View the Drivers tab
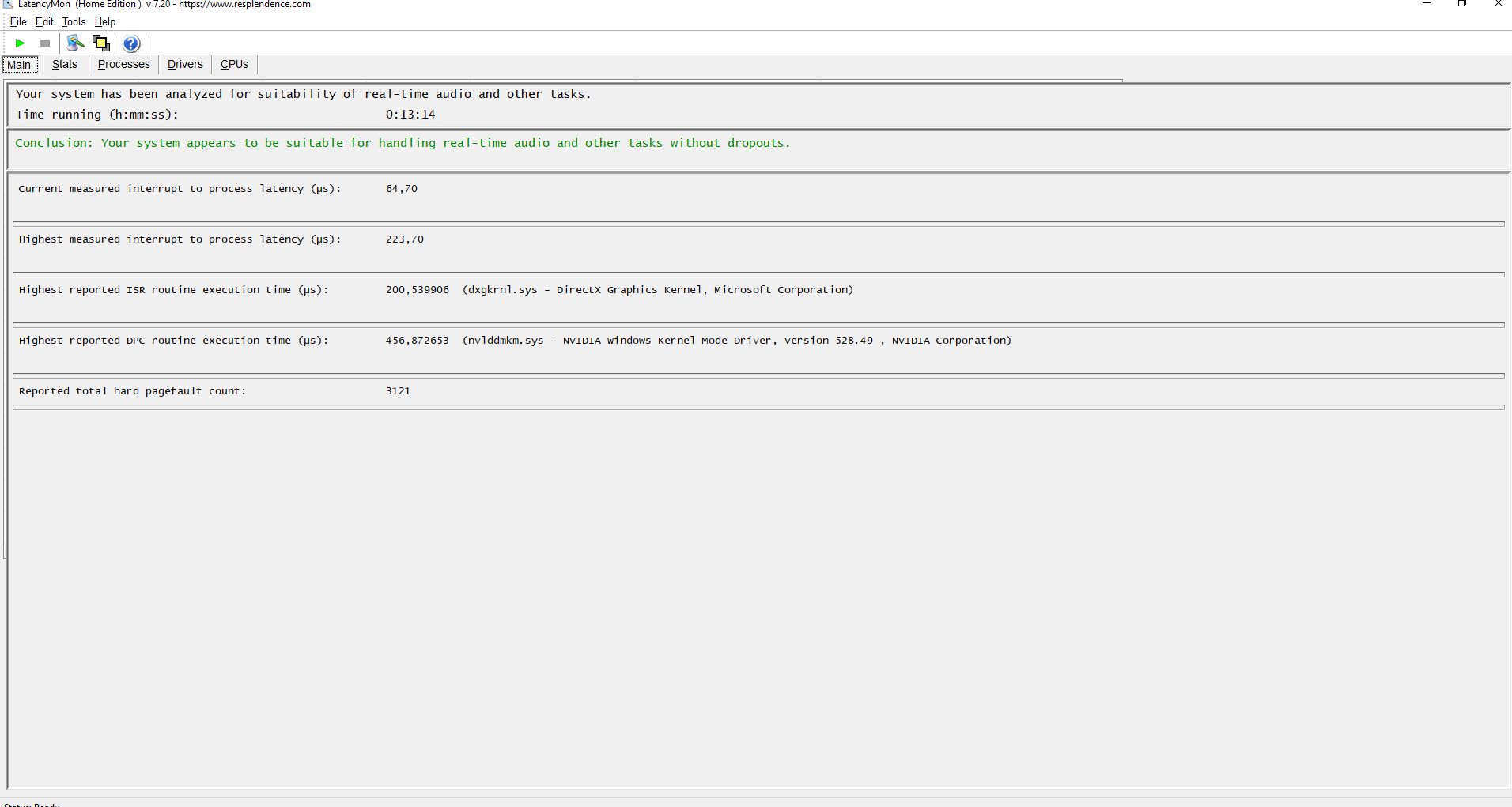The height and width of the screenshot is (807, 1512). point(185,65)
